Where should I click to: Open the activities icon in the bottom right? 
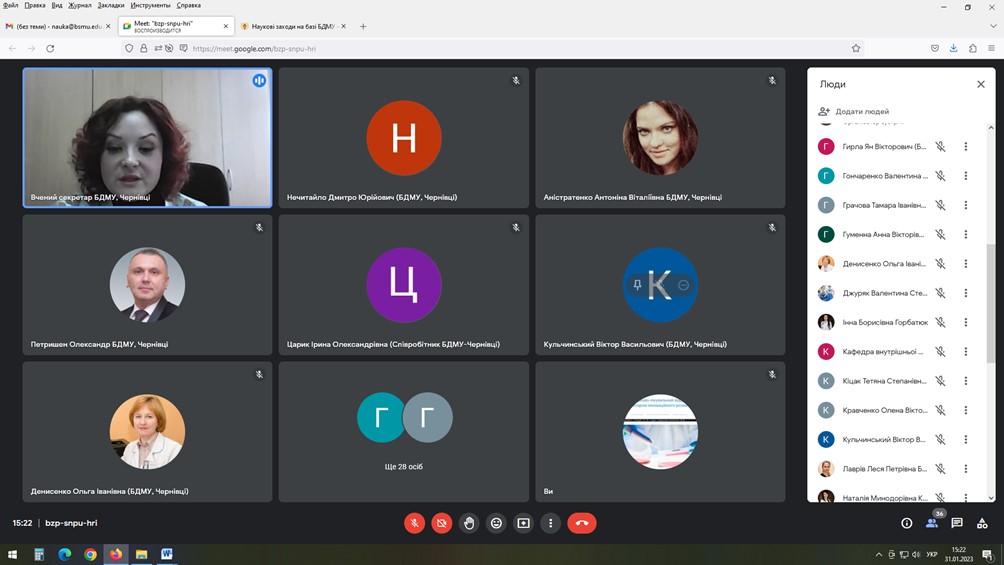click(x=982, y=523)
